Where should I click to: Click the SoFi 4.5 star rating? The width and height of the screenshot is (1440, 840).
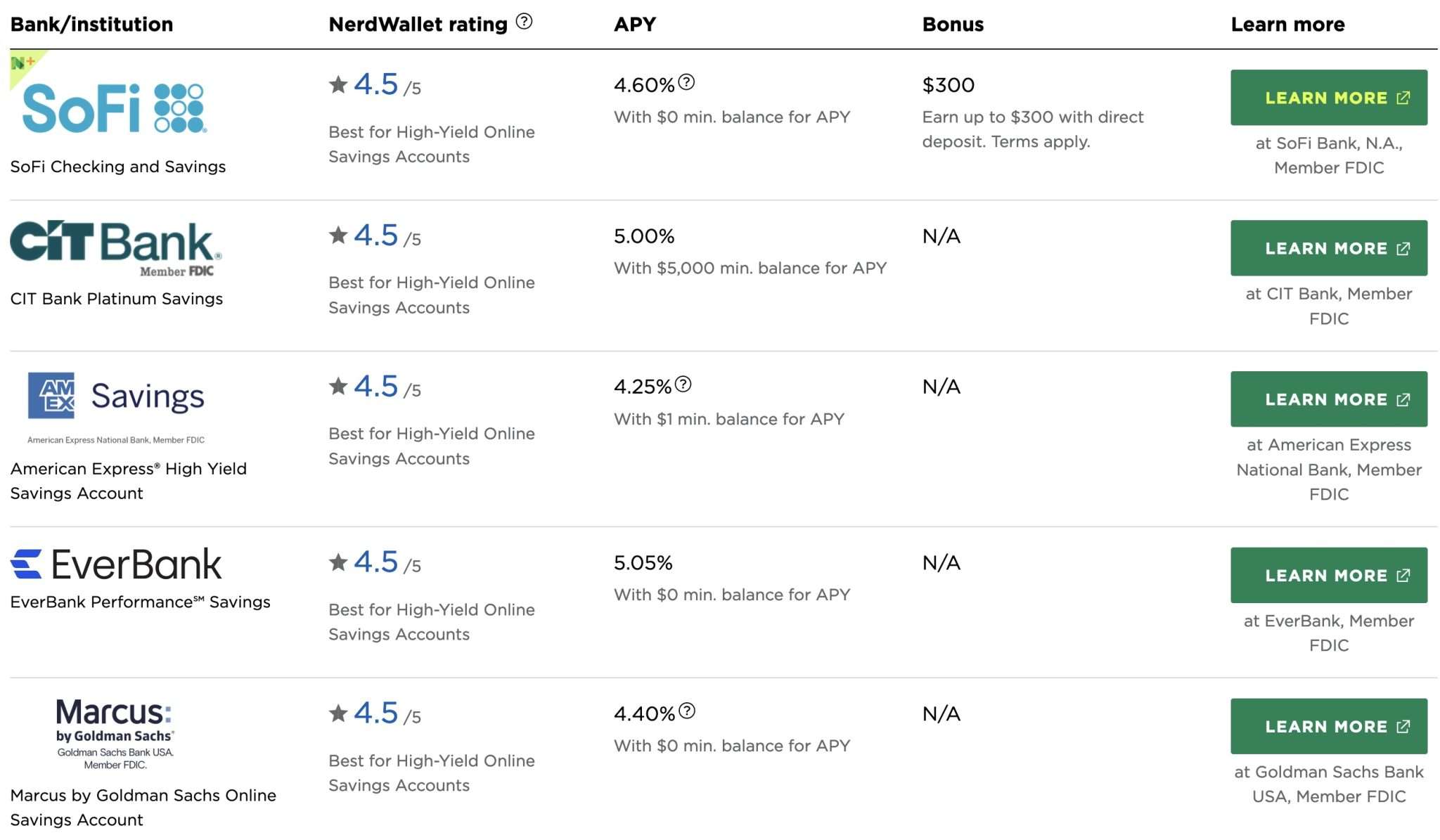(375, 85)
